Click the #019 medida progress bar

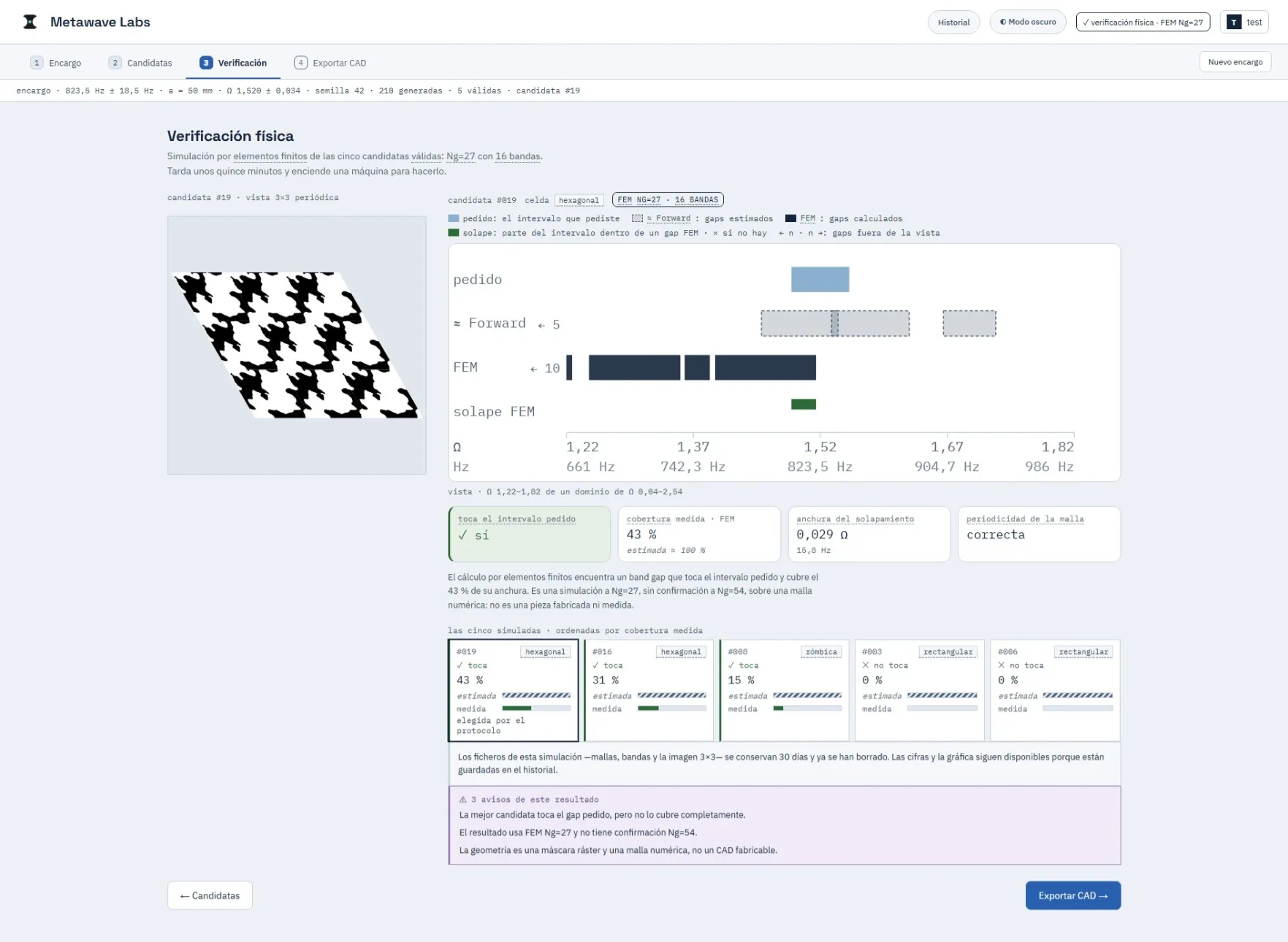(x=536, y=708)
